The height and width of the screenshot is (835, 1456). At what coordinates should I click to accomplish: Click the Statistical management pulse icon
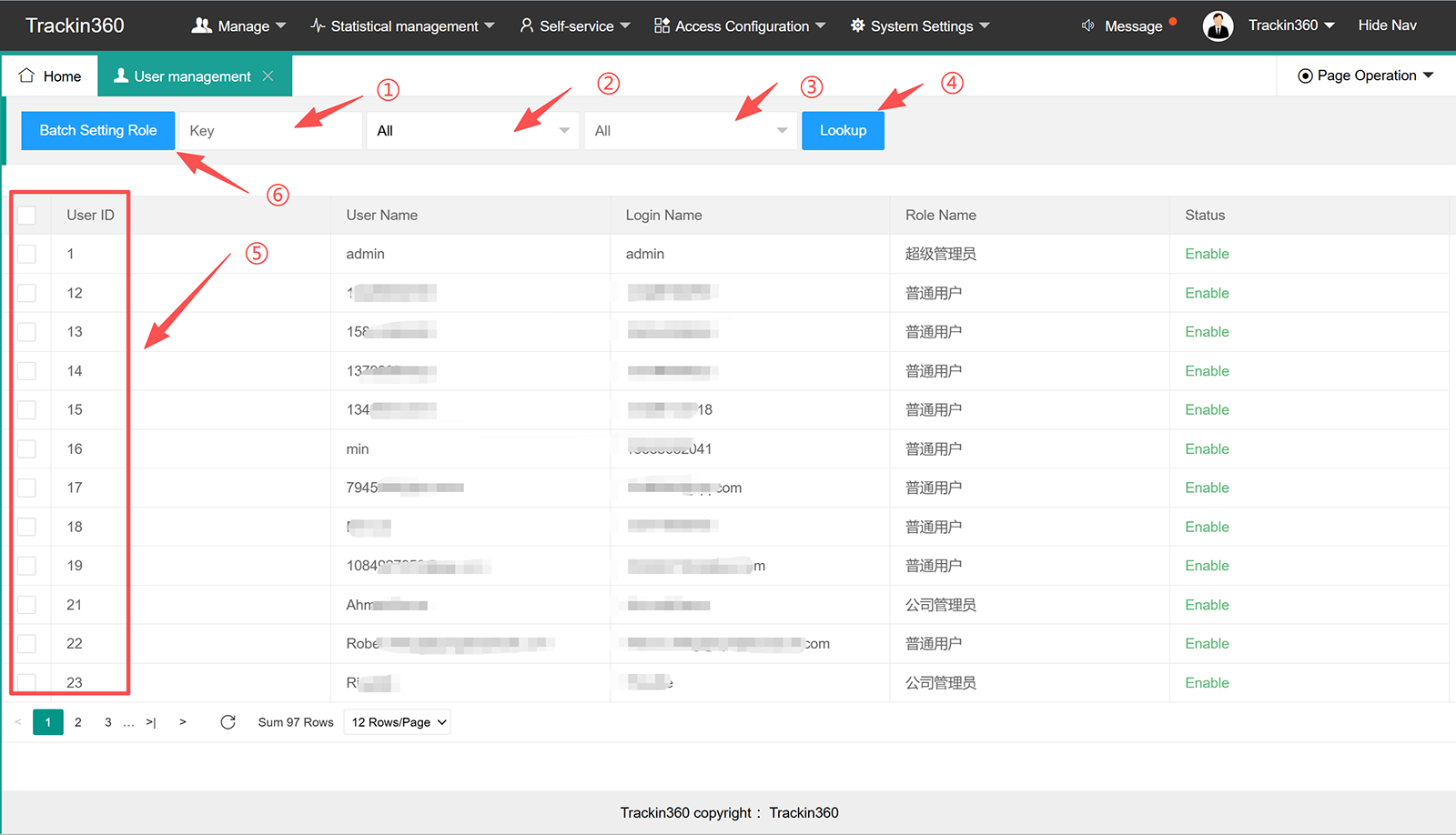(318, 25)
